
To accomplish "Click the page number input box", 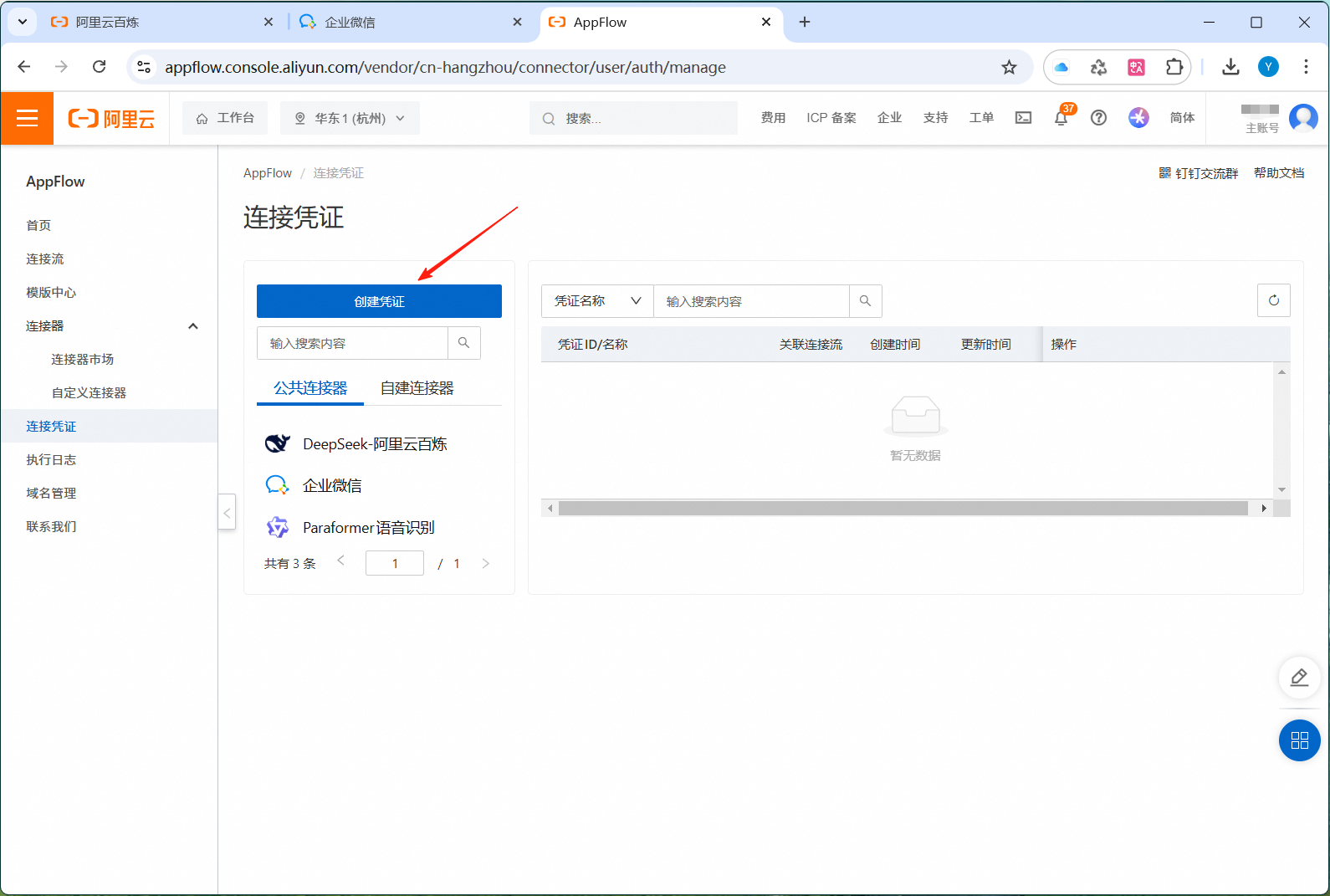I will (395, 563).
